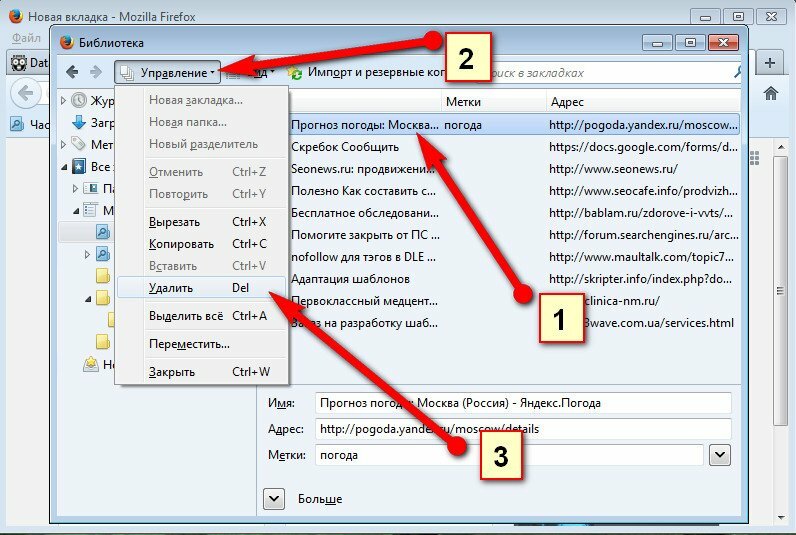
Task: Select Копировать menu entry
Action: (x=181, y=243)
